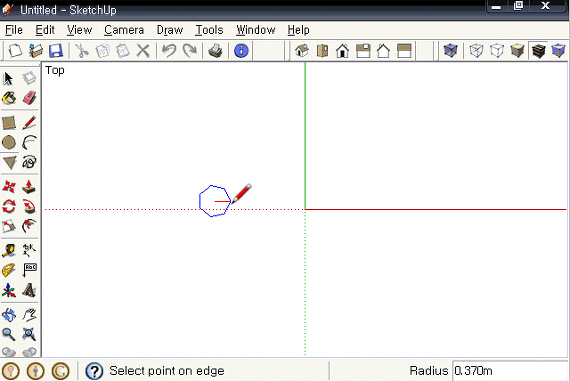Switch to Back view with the plain house outline icon
Image resolution: width=570 pixels, height=381 pixels.
[383, 51]
